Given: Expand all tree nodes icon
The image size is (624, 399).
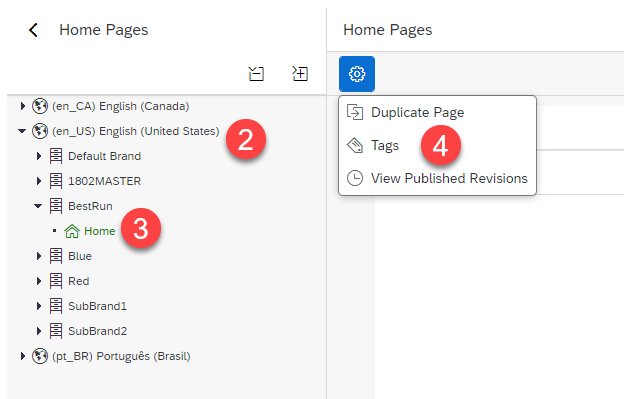Looking at the screenshot, I should [300, 74].
